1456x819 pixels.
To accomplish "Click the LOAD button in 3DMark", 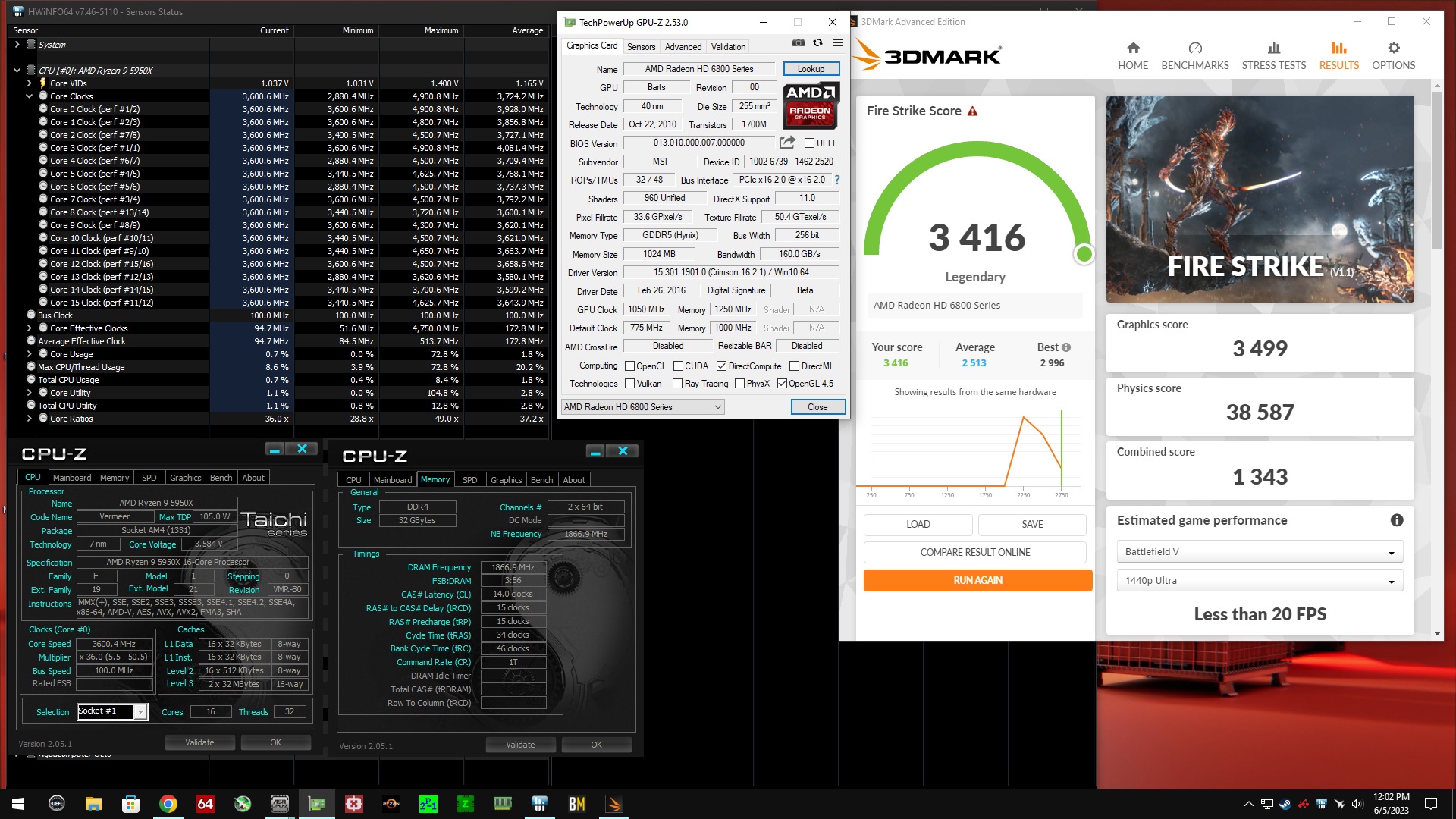I will tap(918, 524).
